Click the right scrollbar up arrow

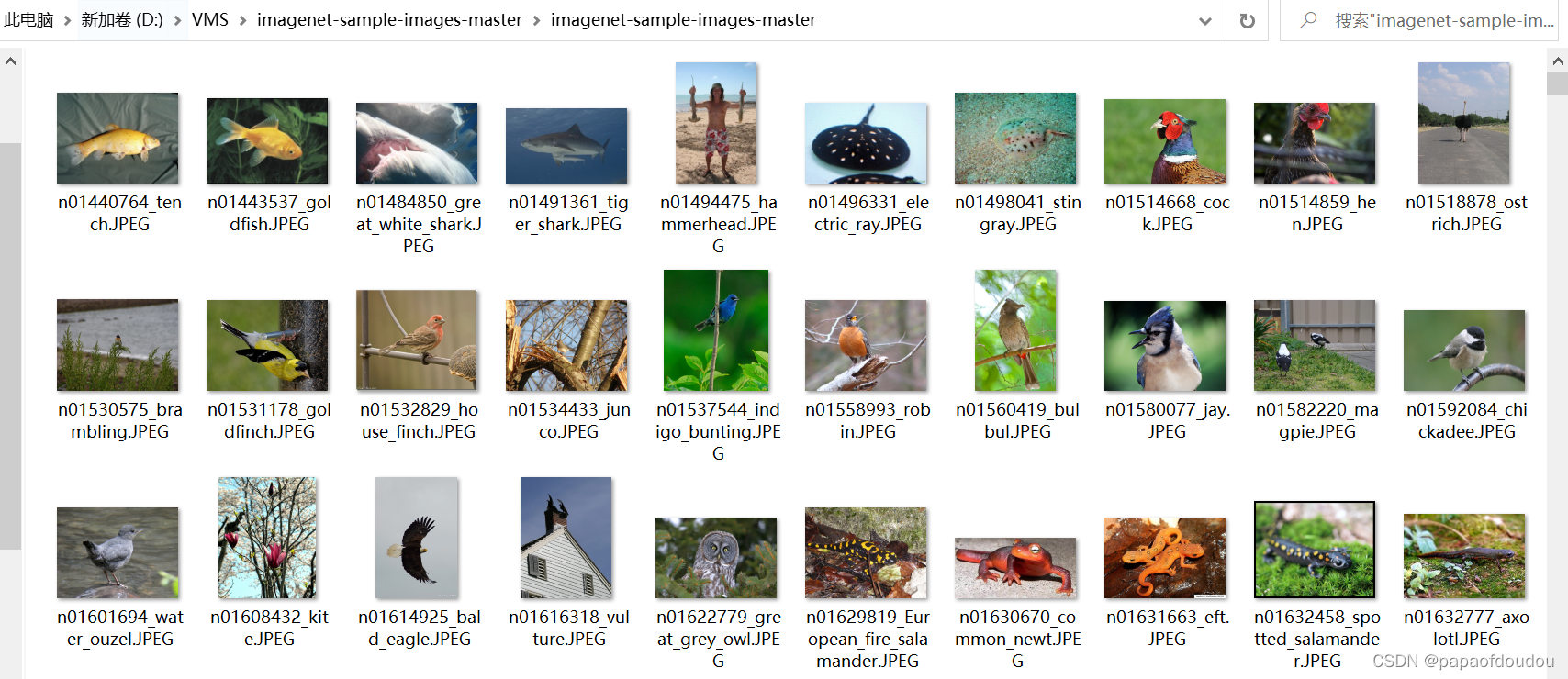click(x=1558, y=61)
